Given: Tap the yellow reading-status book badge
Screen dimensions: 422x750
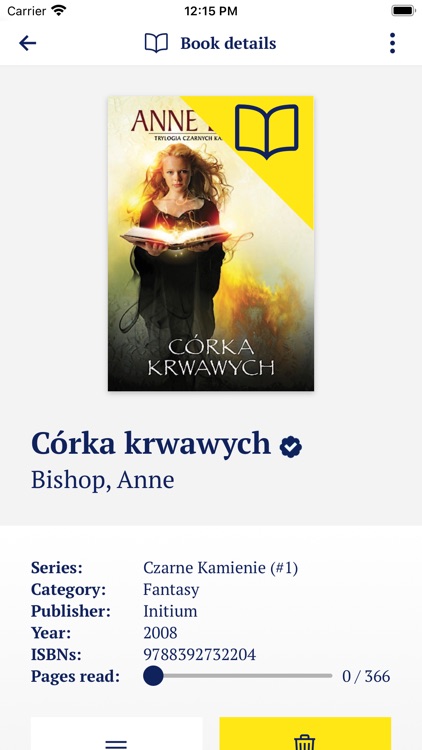Looking at the screenshot, I should [x=267, y=132].
